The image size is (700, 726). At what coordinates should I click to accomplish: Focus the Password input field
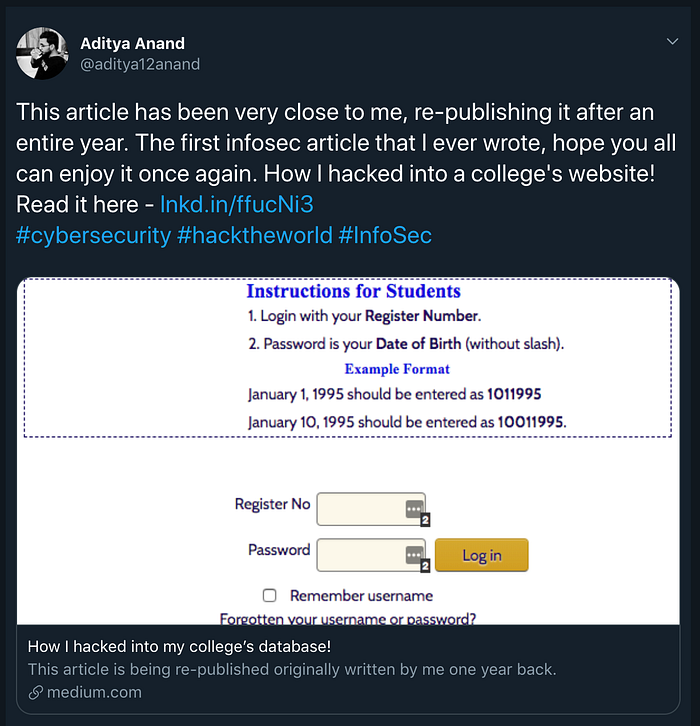371,555
